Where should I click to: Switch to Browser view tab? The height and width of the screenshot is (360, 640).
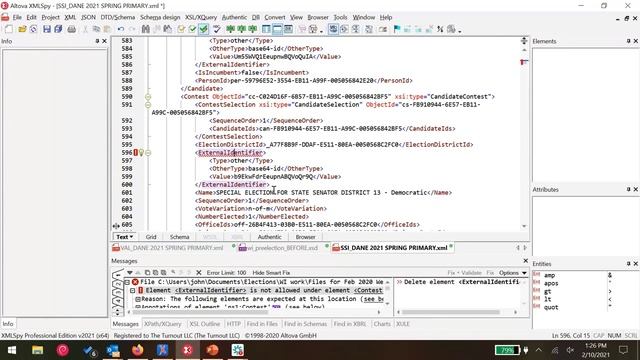tap(305, 237)
